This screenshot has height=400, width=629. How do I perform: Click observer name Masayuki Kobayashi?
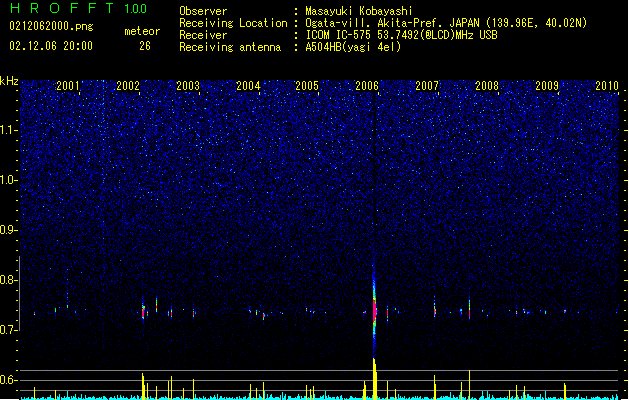359,11
